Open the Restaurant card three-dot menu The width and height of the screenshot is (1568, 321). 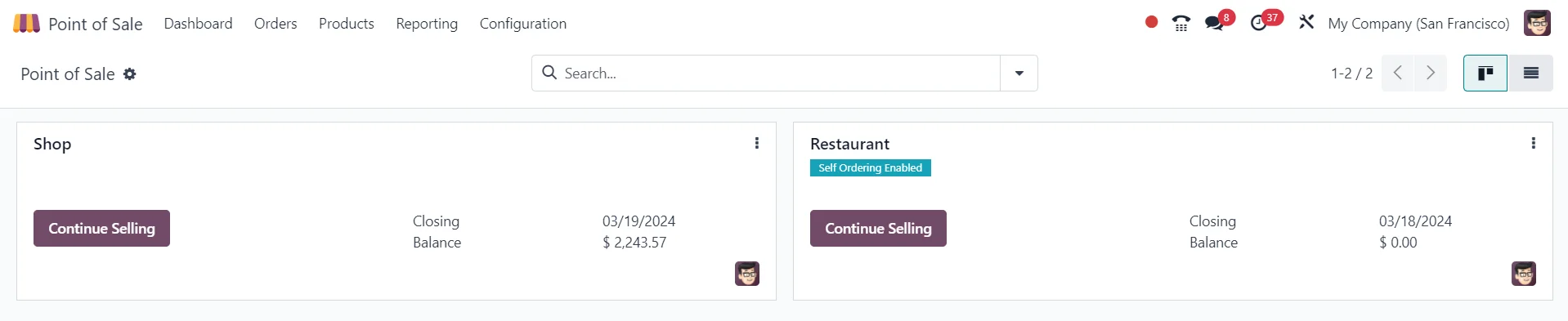tap(1534, 143)
